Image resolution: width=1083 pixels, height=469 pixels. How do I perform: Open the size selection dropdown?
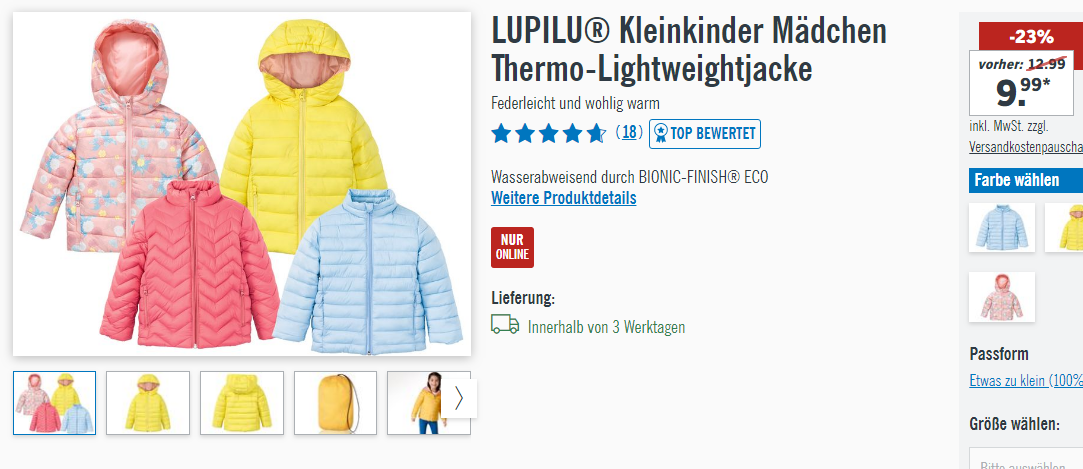click(x=1026, y=458)
